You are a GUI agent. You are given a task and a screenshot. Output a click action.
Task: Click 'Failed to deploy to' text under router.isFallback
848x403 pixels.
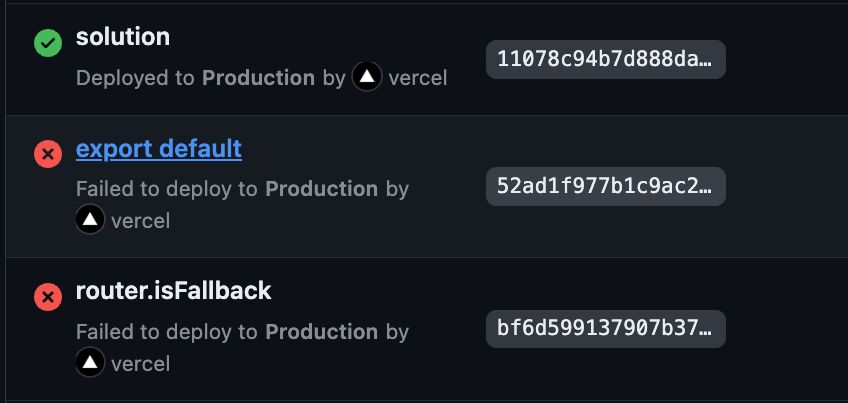click(167, 332)
